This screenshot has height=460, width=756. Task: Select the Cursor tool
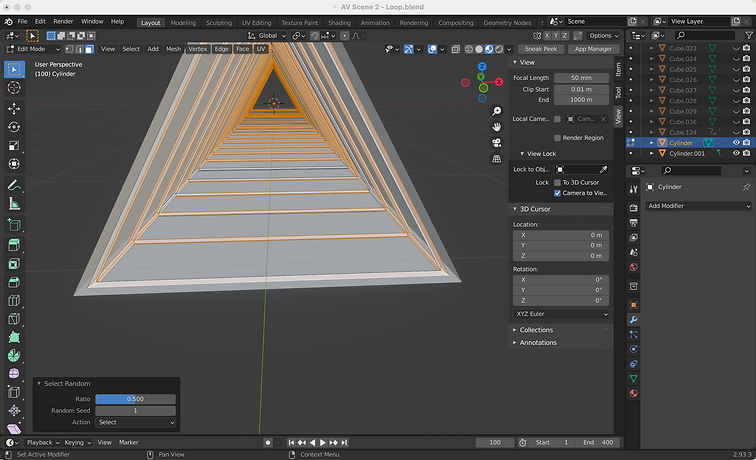point(14,88)
